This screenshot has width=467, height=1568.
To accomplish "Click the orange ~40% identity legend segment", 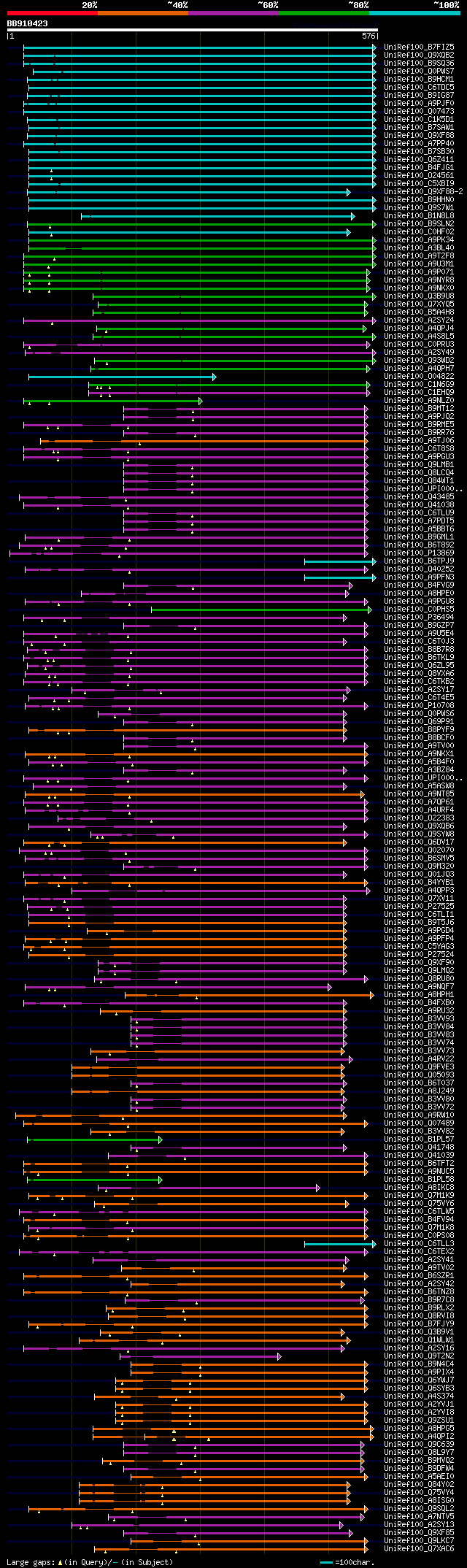I will point(143,13).
